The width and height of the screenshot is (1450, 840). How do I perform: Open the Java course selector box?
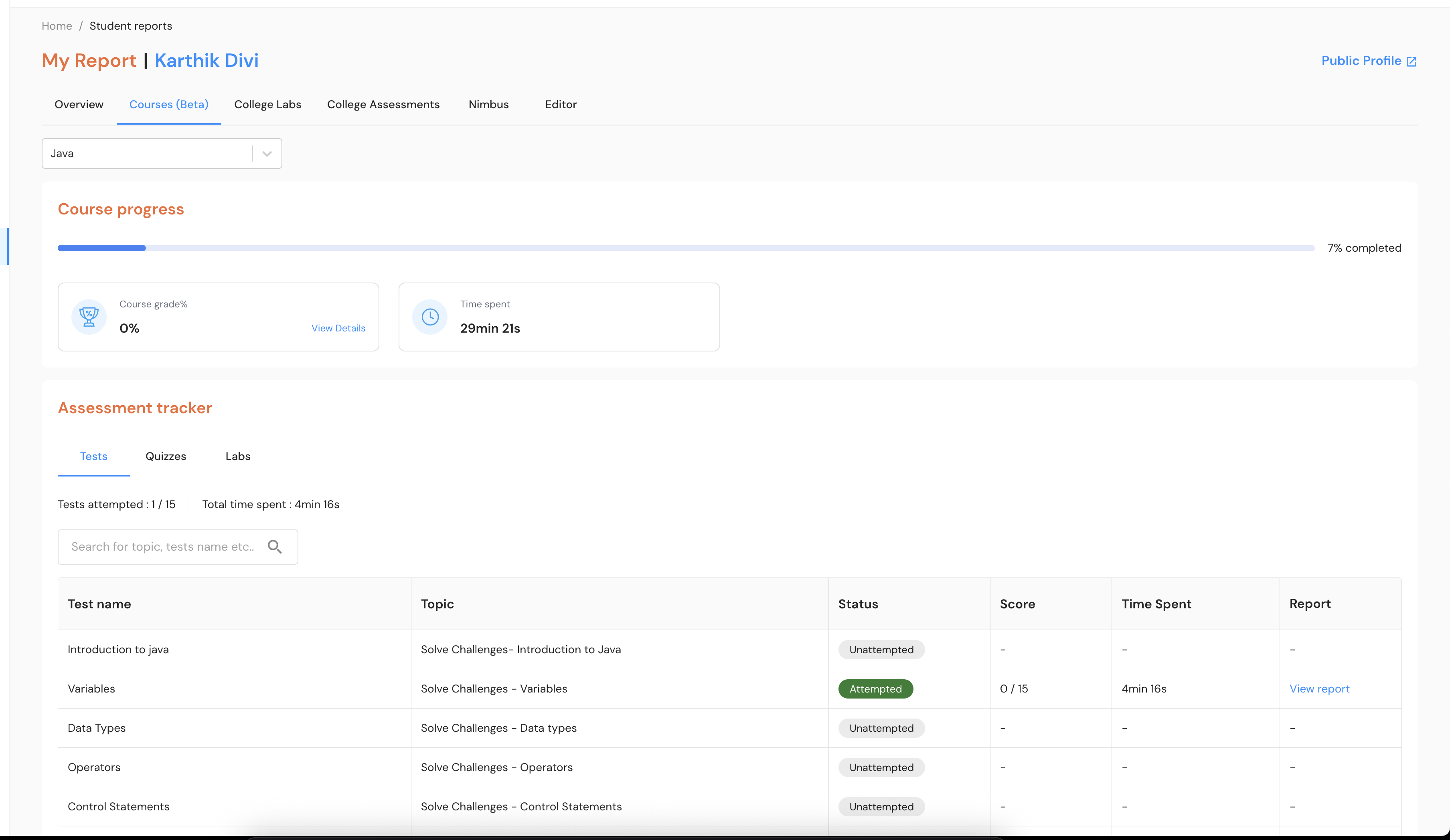pos(147,153)
